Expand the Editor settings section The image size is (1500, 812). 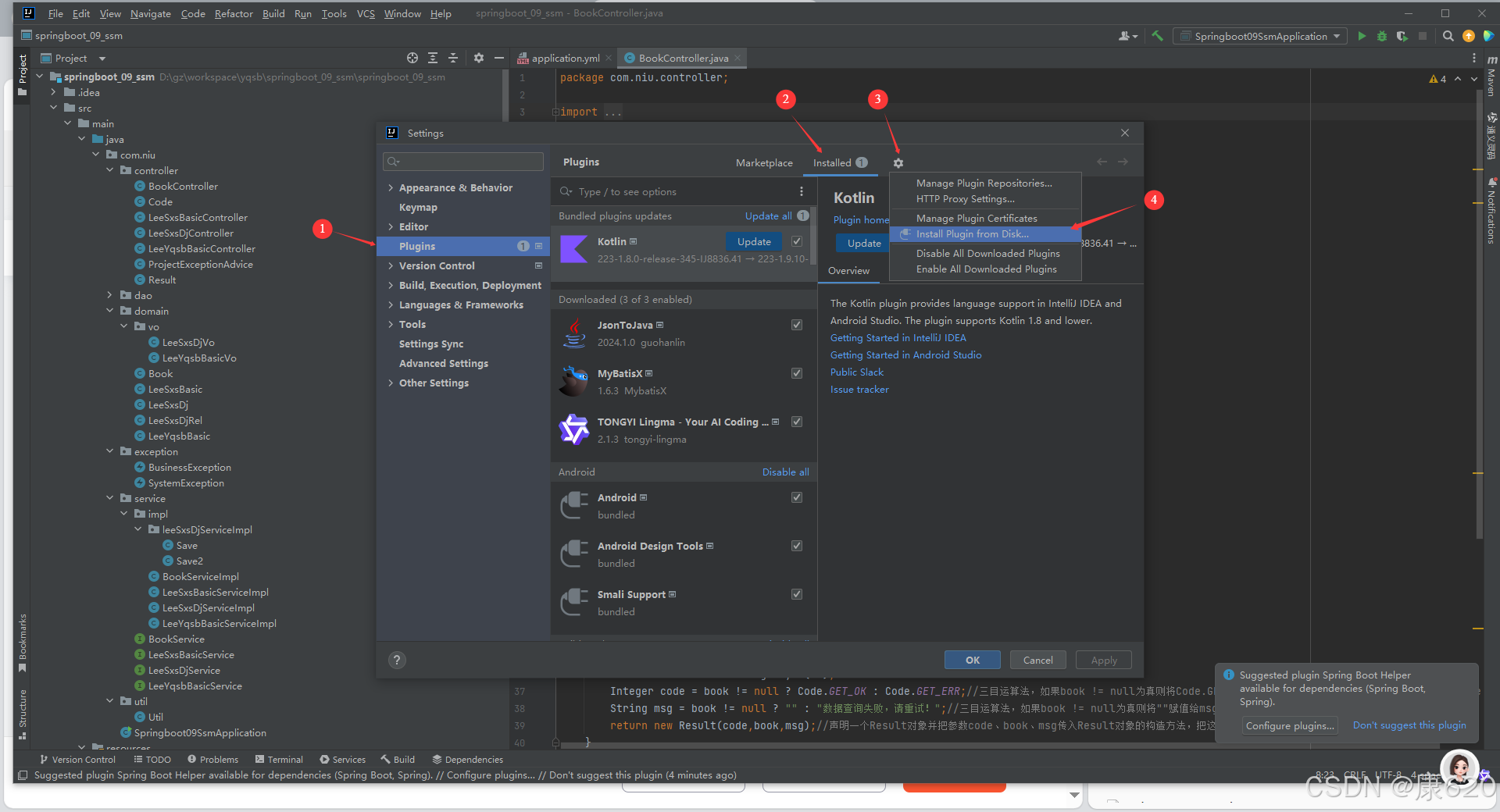[391, 226]
